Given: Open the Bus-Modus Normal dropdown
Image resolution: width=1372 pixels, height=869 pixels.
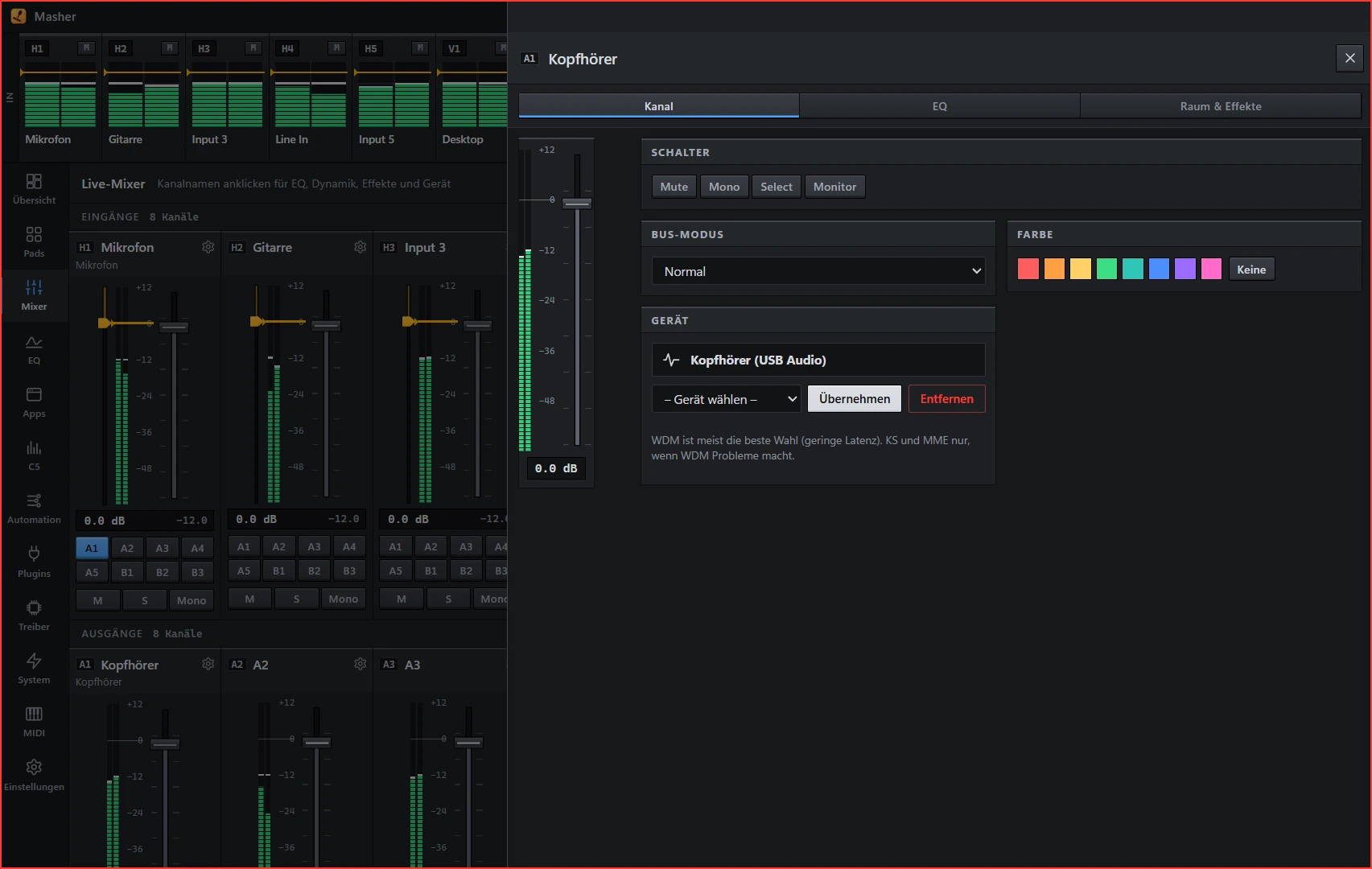Looking at the screenshot, I should [818, 271].
